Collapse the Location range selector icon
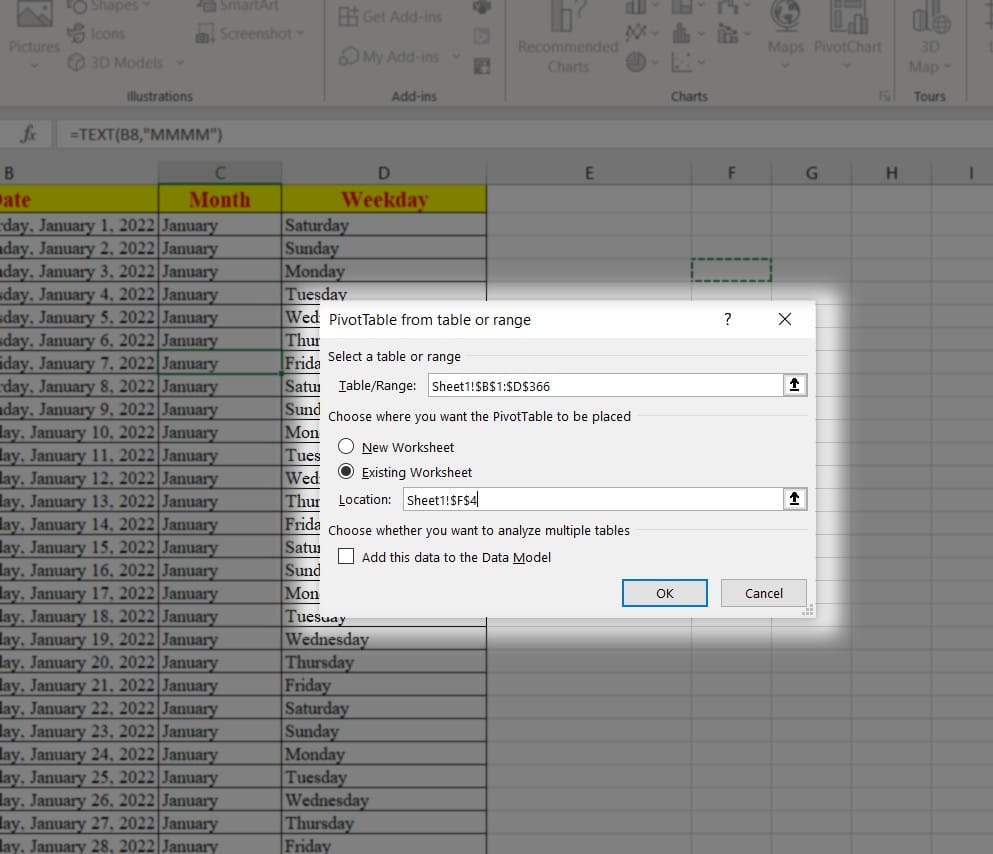Screen dimensions: 993x854 pos(794,499)
